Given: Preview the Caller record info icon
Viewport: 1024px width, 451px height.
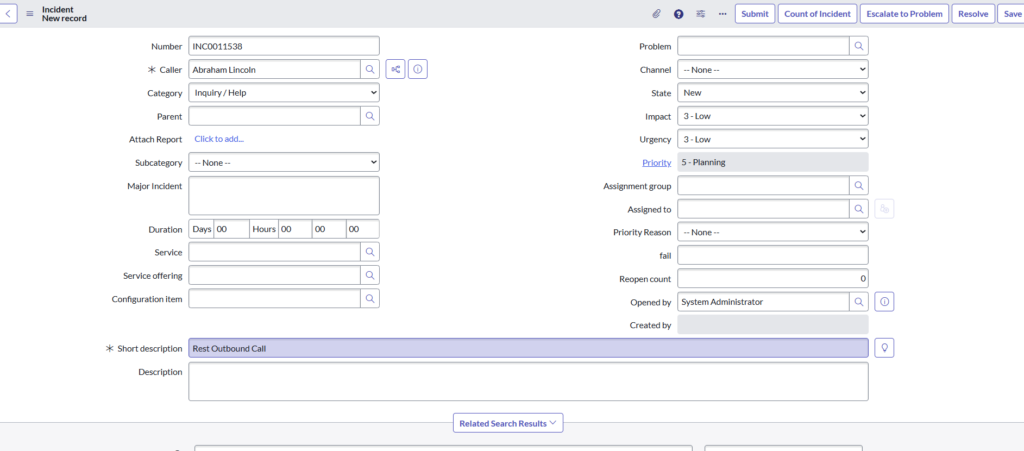Looking at the screenshot, I should pos(418,69).
